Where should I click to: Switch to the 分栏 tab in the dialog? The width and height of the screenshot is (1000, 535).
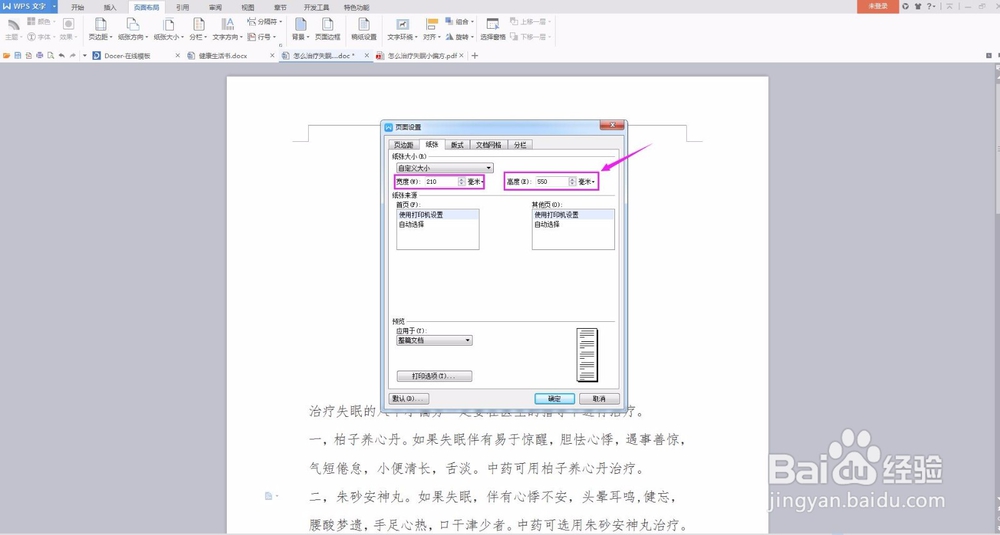520,145
